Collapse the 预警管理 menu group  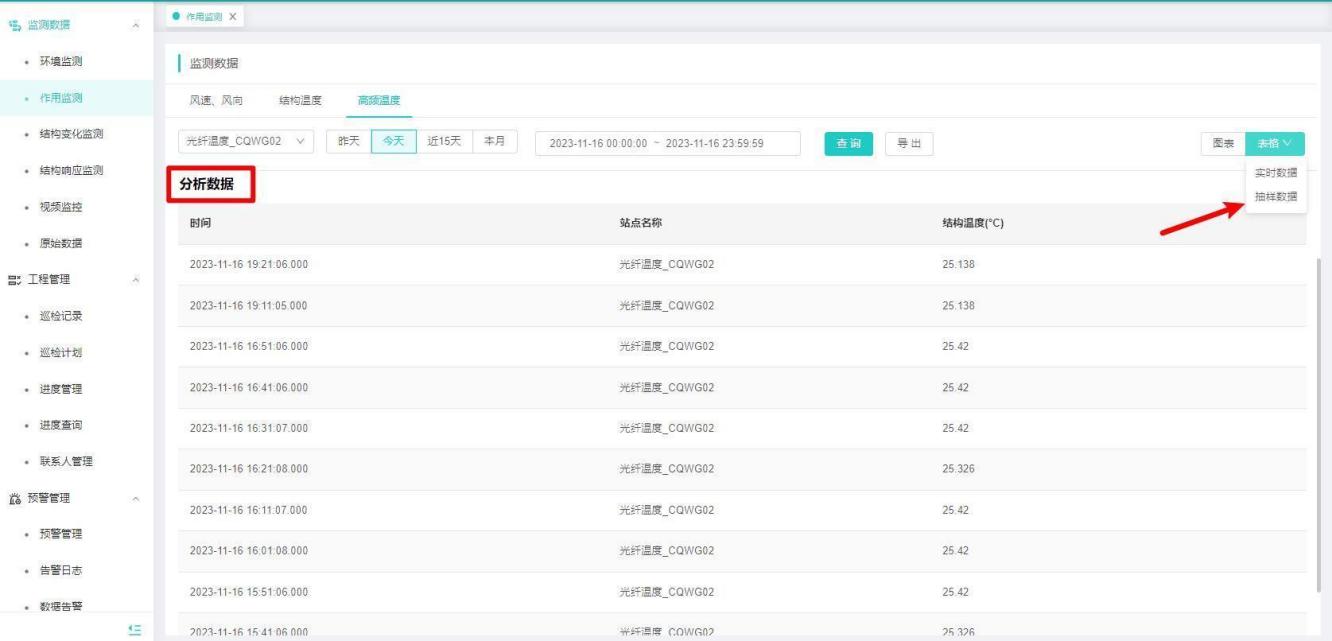(x=135, y=498)
